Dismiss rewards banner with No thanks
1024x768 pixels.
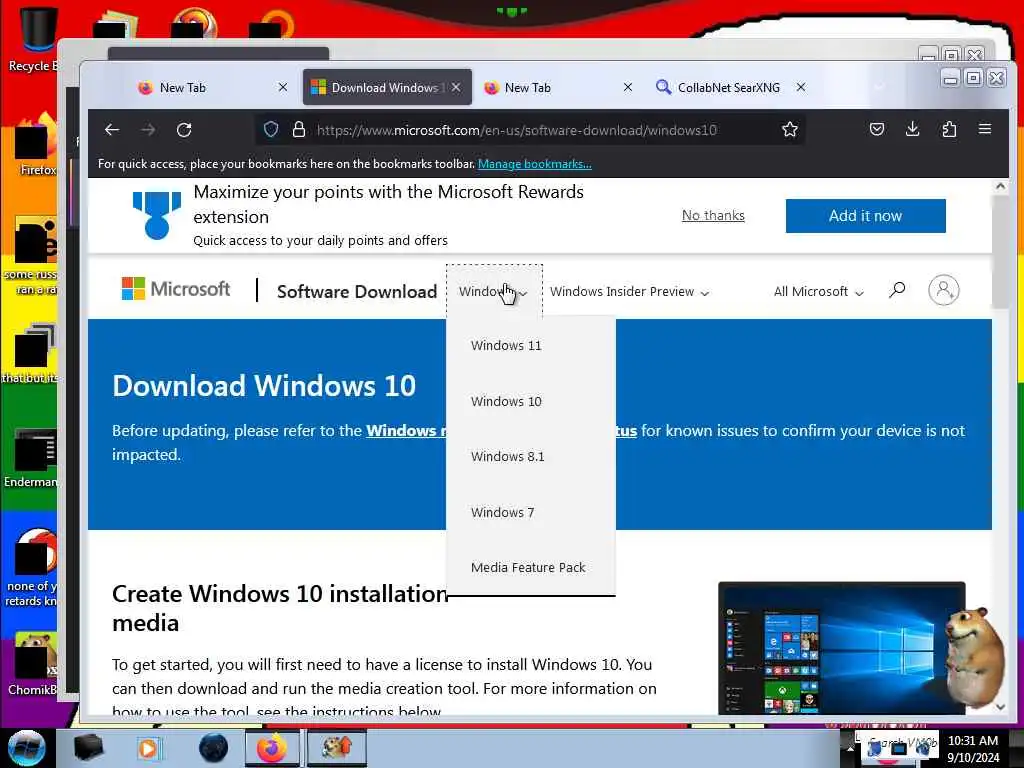coord(713,215)
